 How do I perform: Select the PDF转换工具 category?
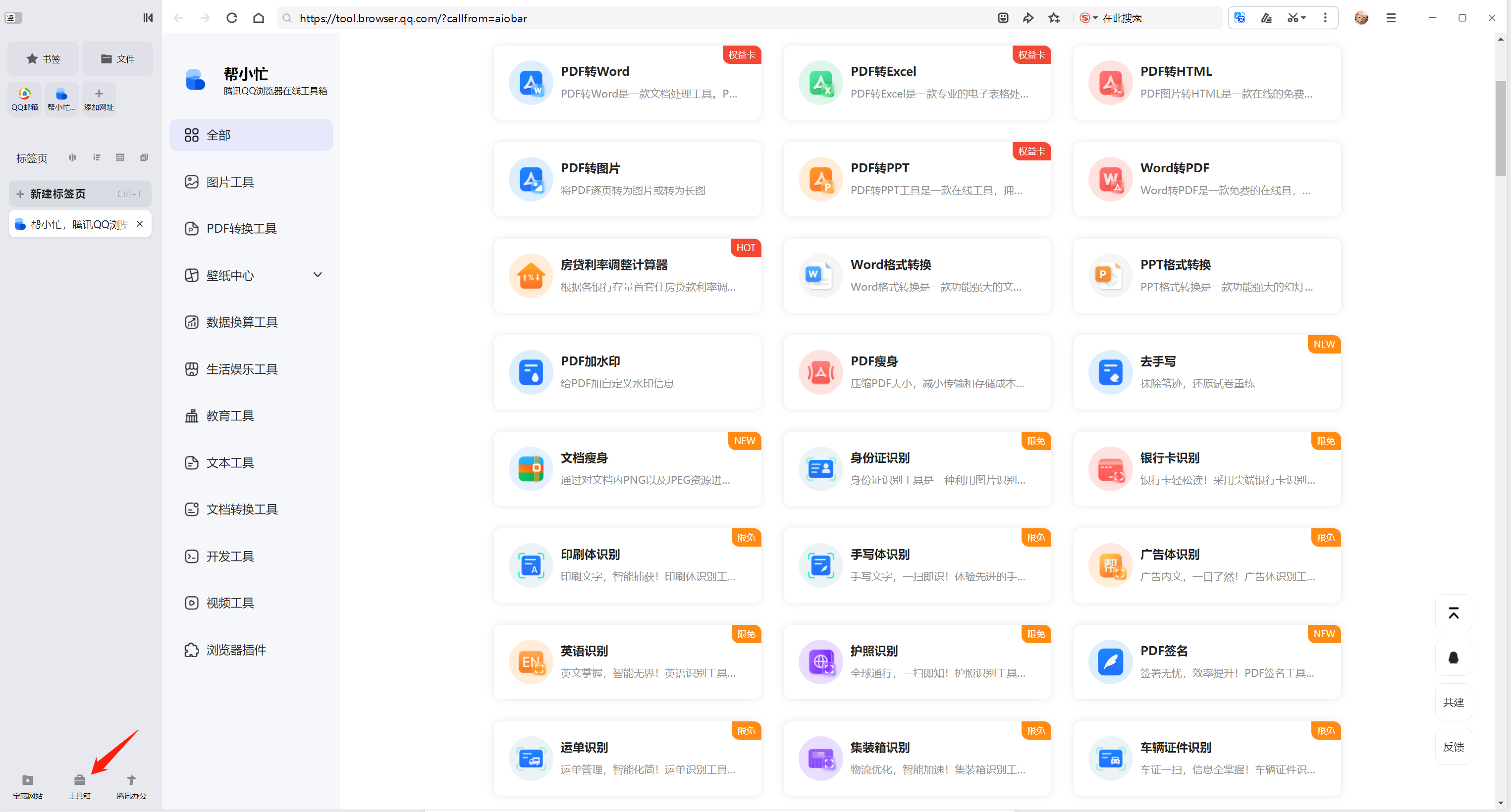pos(251,229)
